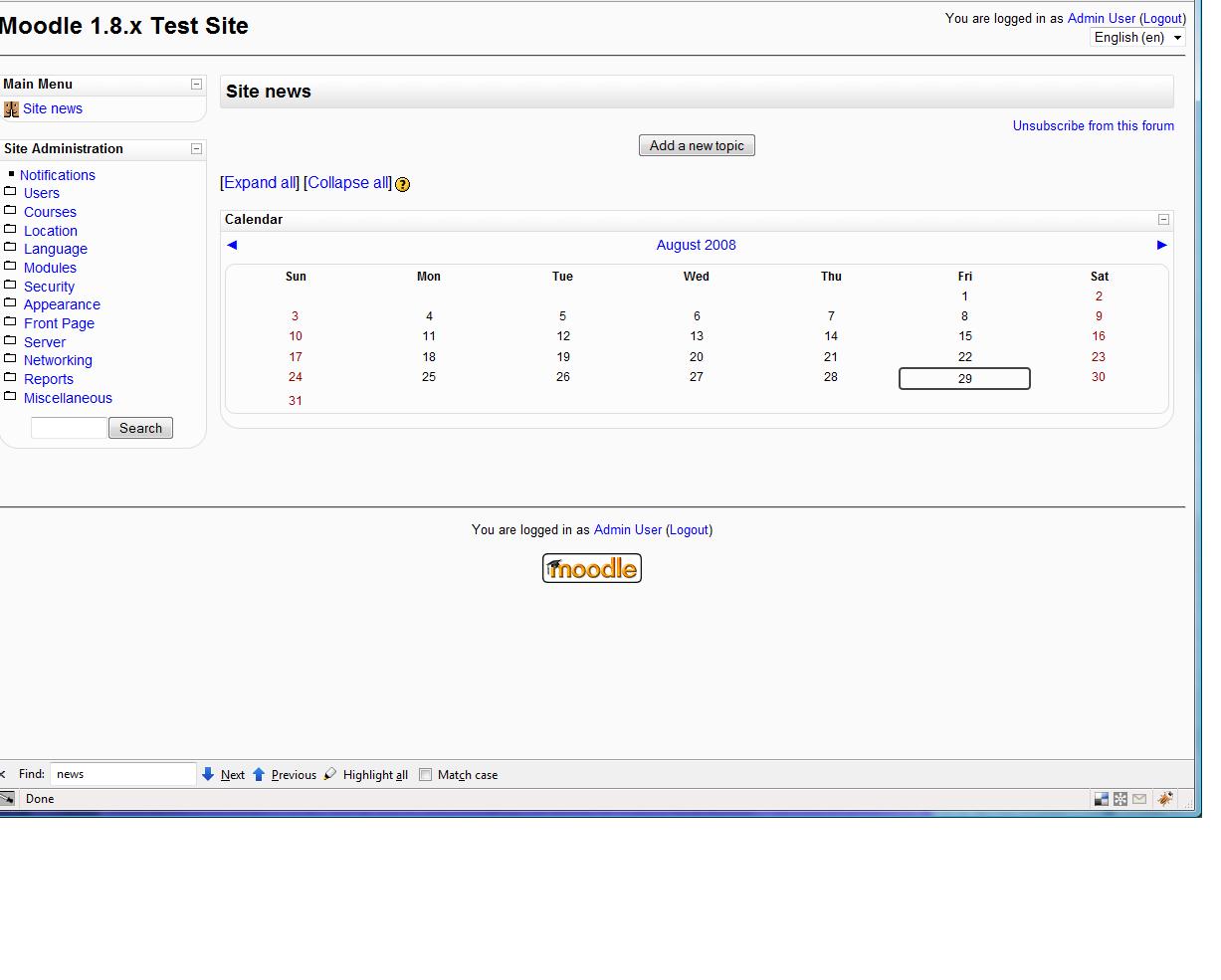
Task: Expand the Front Page admin section
Action: (x=59, y=323)
